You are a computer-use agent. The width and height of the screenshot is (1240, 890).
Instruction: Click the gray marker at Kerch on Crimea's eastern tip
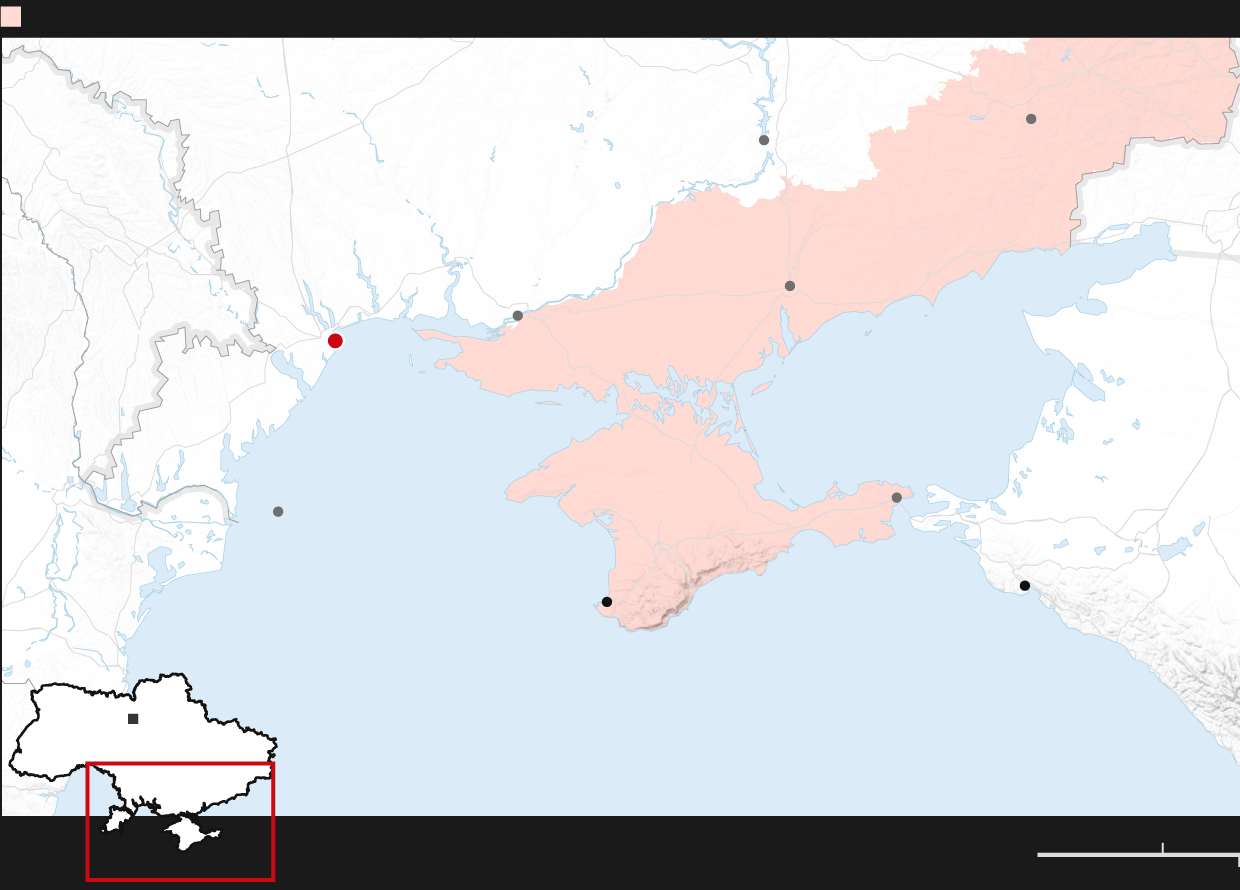897,498
